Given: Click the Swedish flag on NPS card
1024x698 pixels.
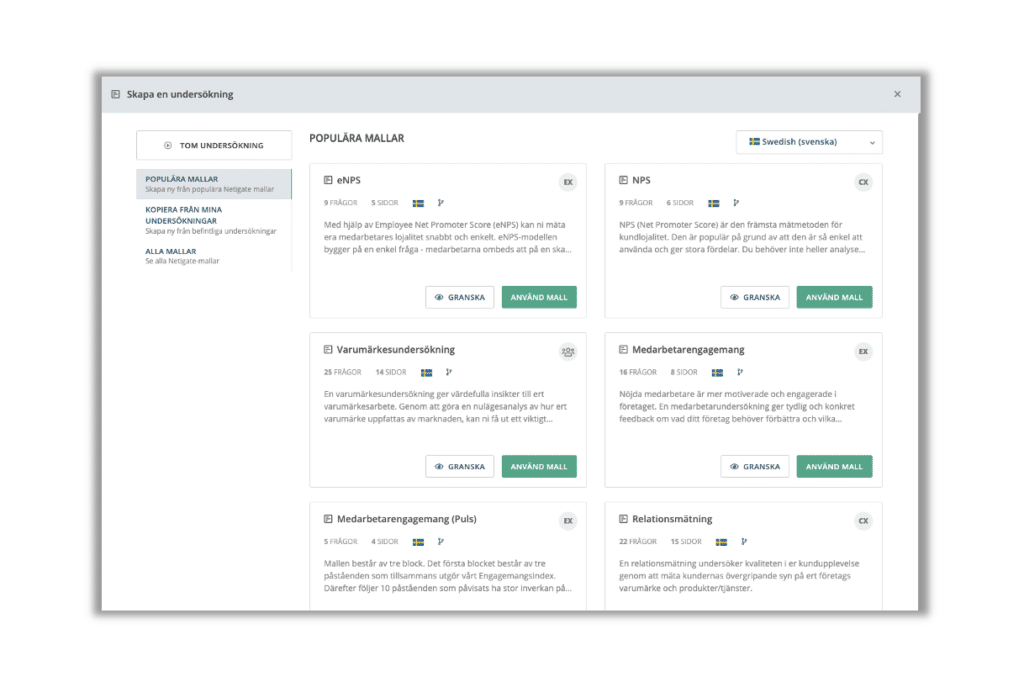Looking at the screenshot, I should (x=714, y=203).
